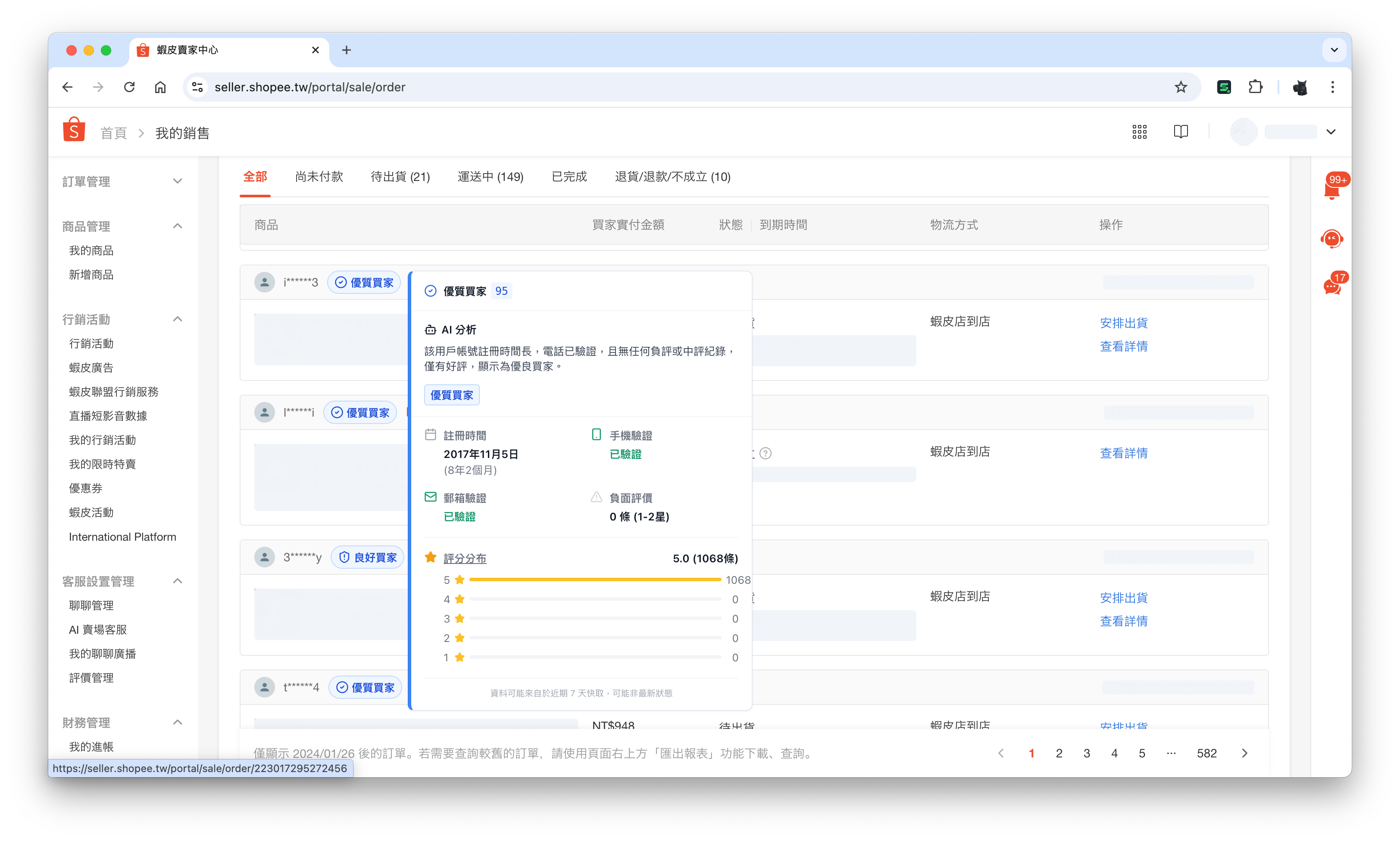
Task: Open the black cat profile extension icon
Action: [x=1300, y=87]
